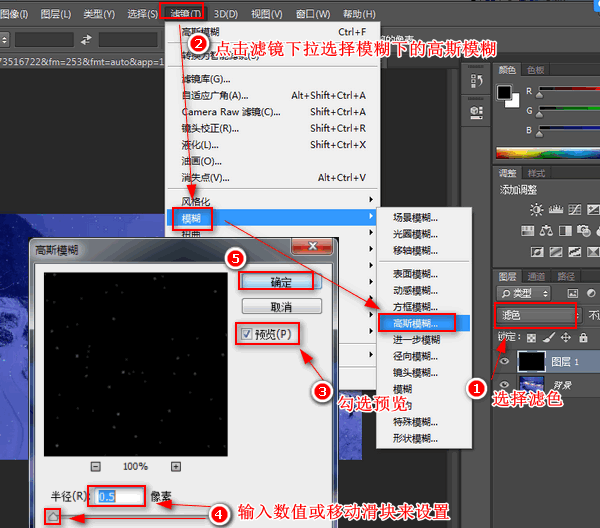
Task: Toggle lock transparent pixels icon
Action: pos(532,338)
